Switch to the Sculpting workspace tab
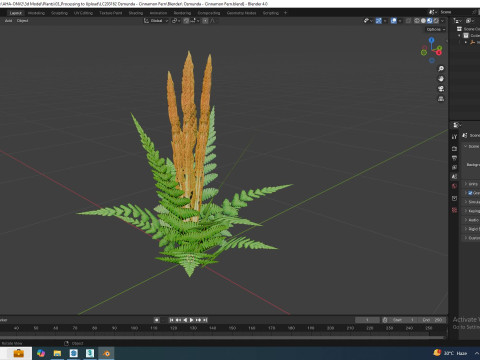Screen dimensions: 480x360 click(x=59, y=13)
